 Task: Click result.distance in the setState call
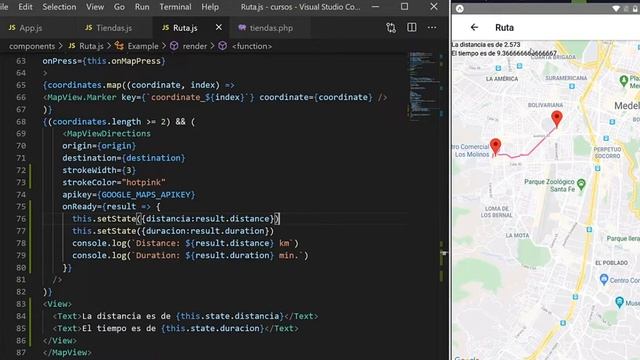[232, 219]
